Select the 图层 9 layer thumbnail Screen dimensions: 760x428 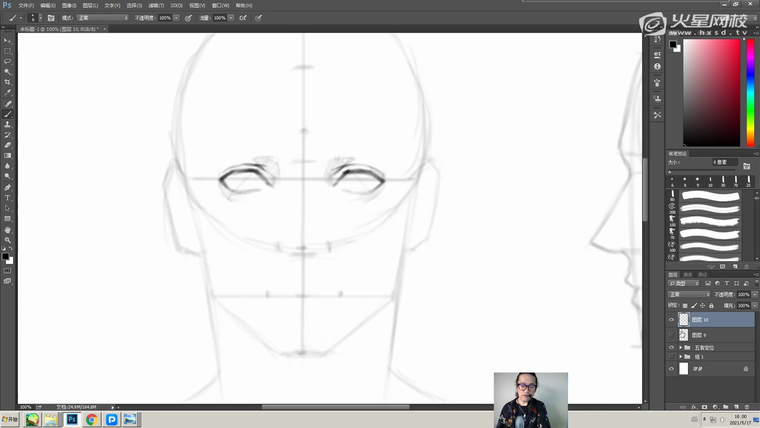click(x=683, y=335)
